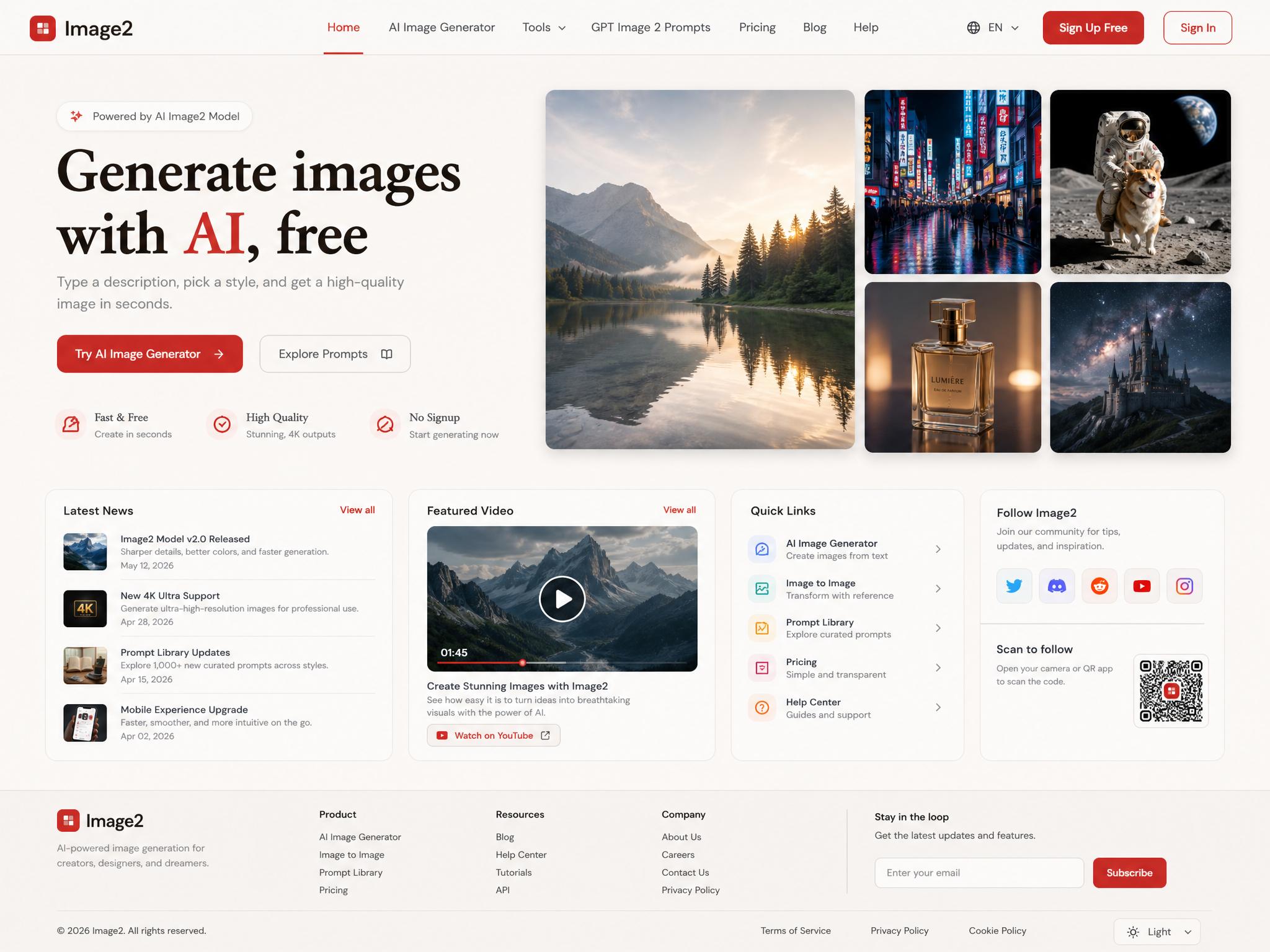
Task: Click the AI Image Generator quick link icon
Action: (x=762, y=549)
